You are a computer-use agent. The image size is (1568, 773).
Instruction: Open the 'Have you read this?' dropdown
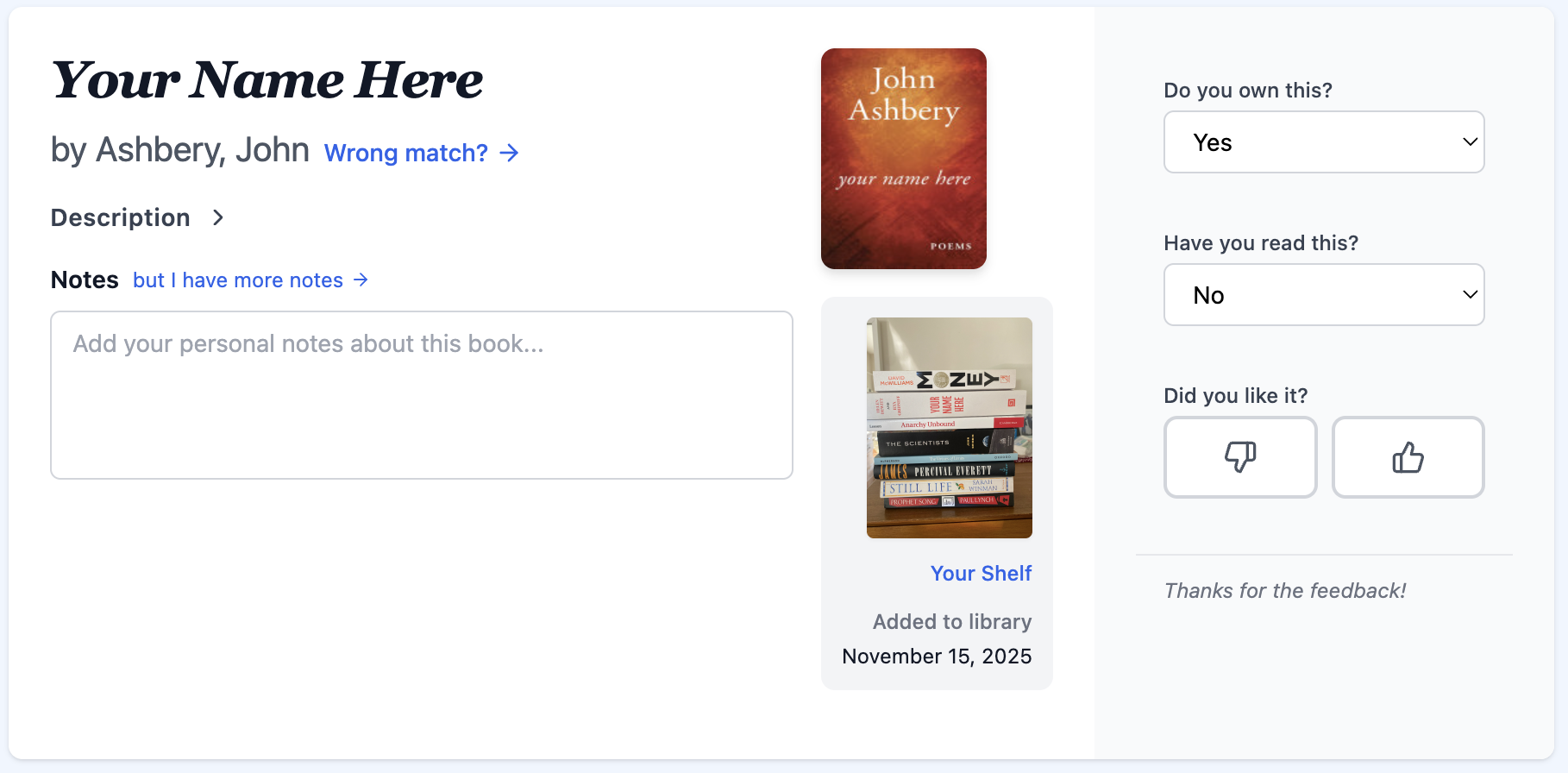(x=1323, y=294)
